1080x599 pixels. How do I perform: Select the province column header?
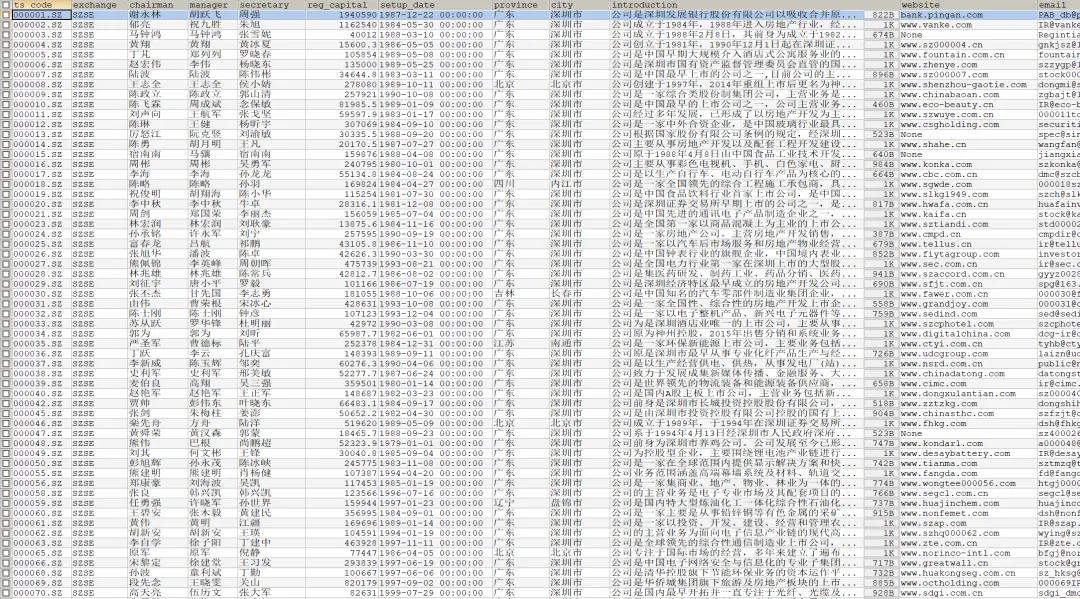517,5
